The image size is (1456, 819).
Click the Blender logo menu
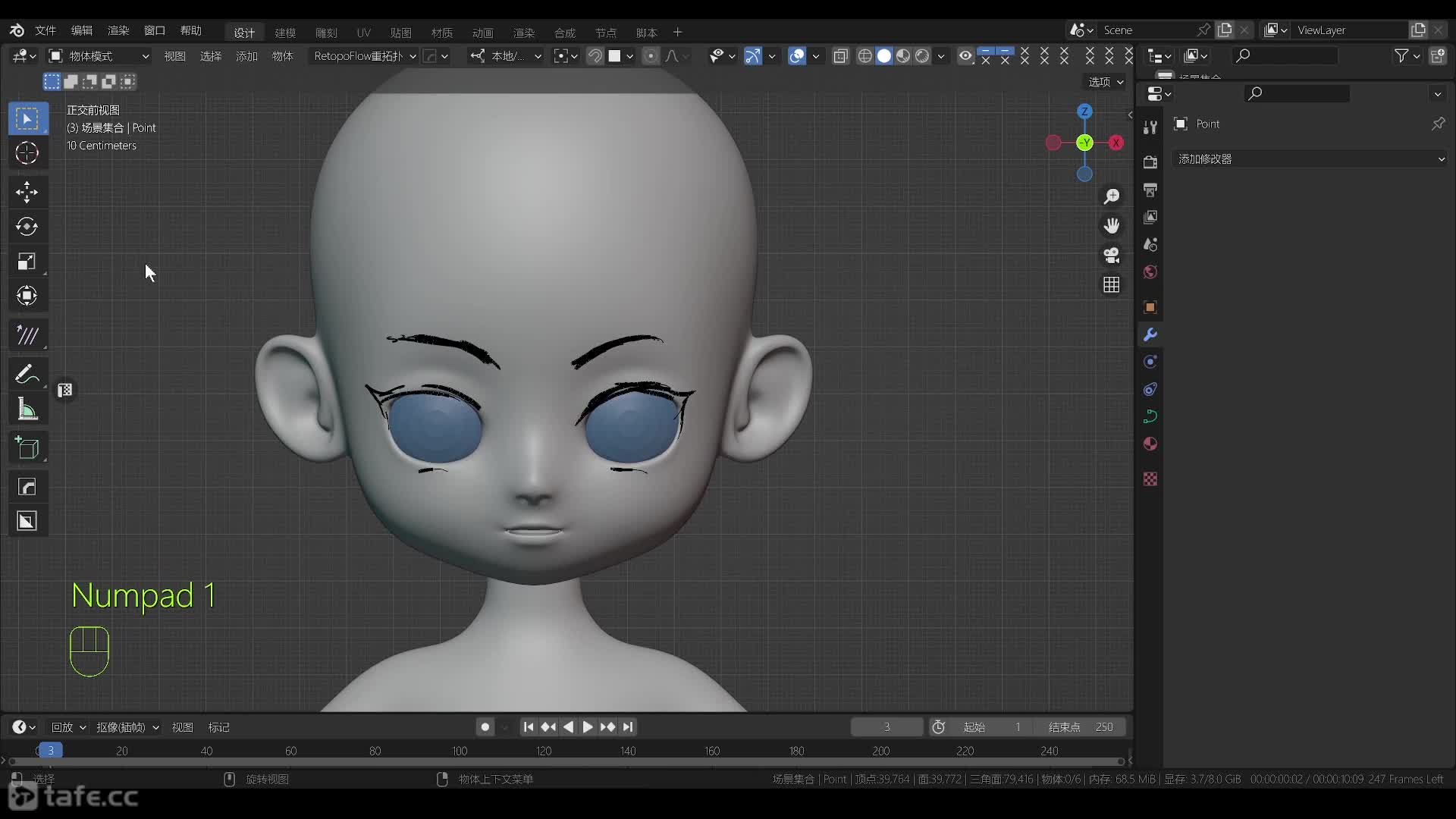pyautogui.click(x=17, y=30)
